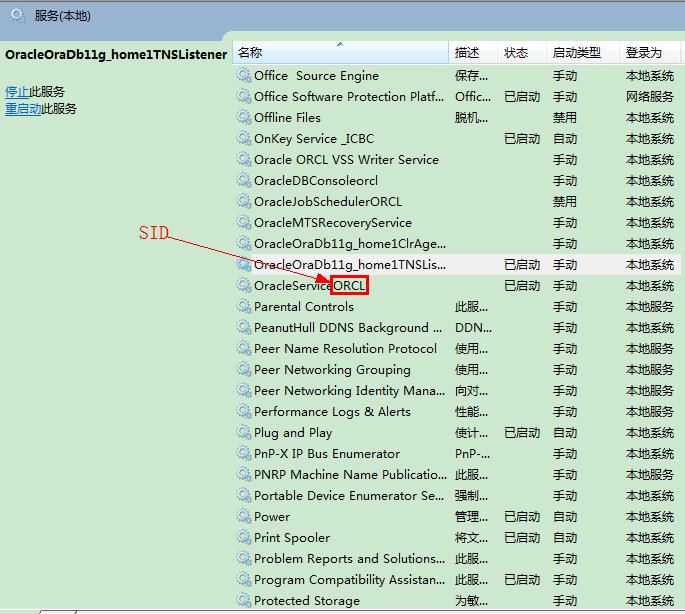Click the Peer Networking Identity Manager icon
This screenshot has height=614, width=685.
click(x=243, y=390)
